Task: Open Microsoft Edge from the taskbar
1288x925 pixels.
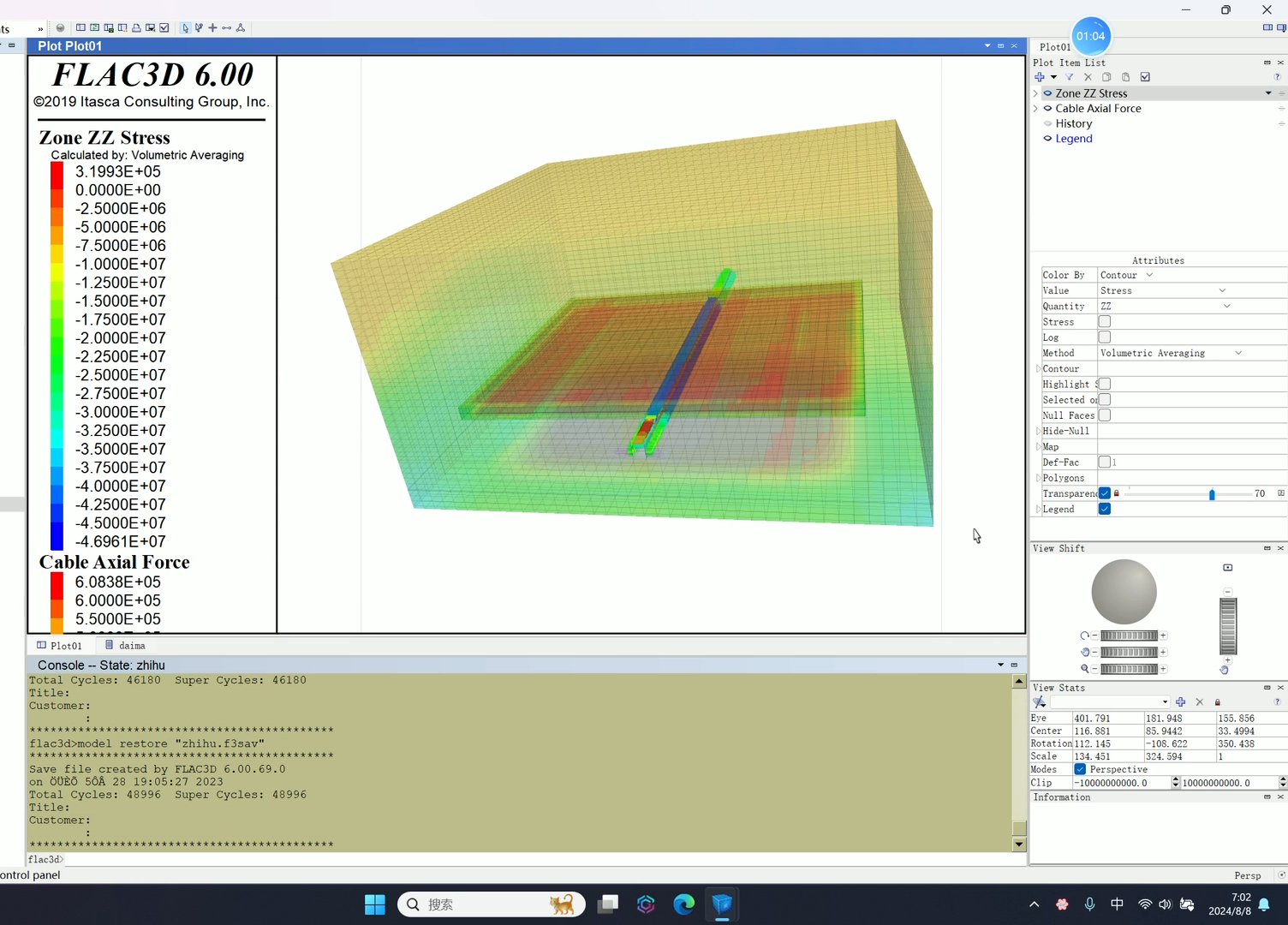Action: pos(683,904)
